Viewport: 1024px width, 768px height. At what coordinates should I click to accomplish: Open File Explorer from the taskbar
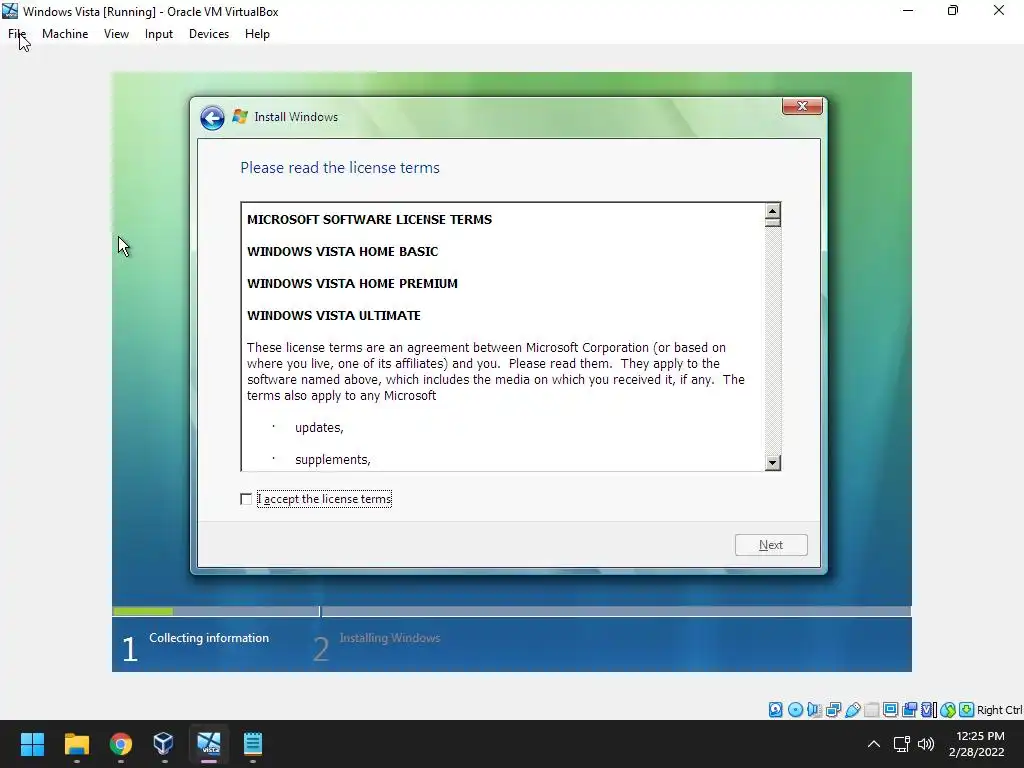76,744
